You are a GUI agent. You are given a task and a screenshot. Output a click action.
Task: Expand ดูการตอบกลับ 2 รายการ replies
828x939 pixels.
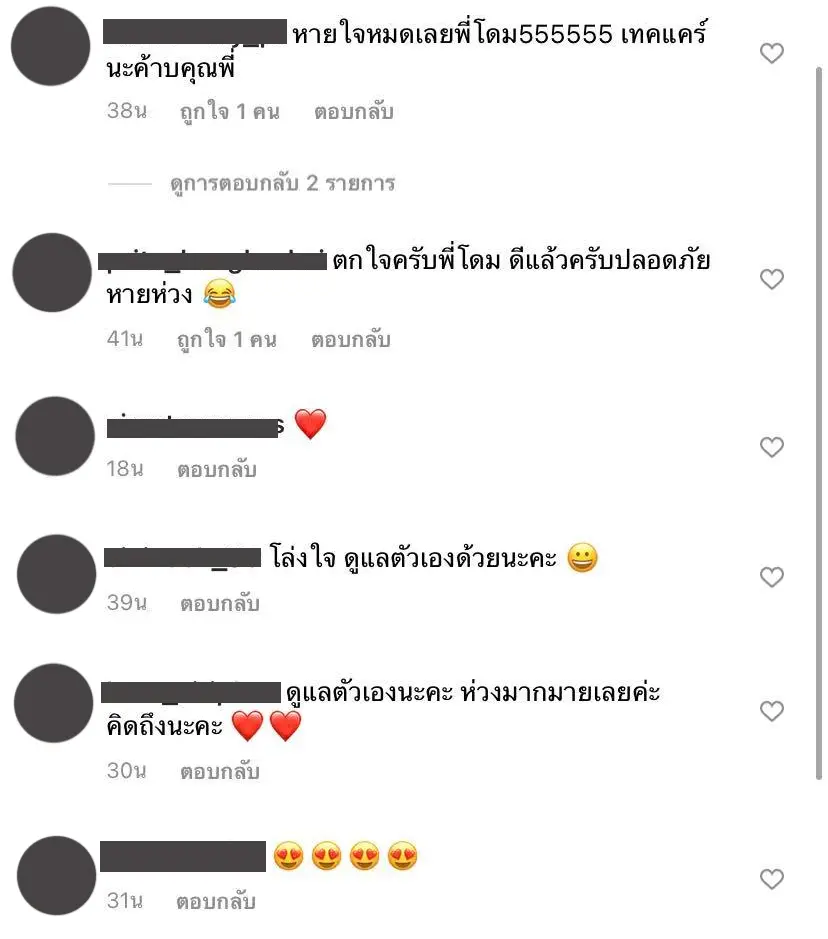click(283, 183)
